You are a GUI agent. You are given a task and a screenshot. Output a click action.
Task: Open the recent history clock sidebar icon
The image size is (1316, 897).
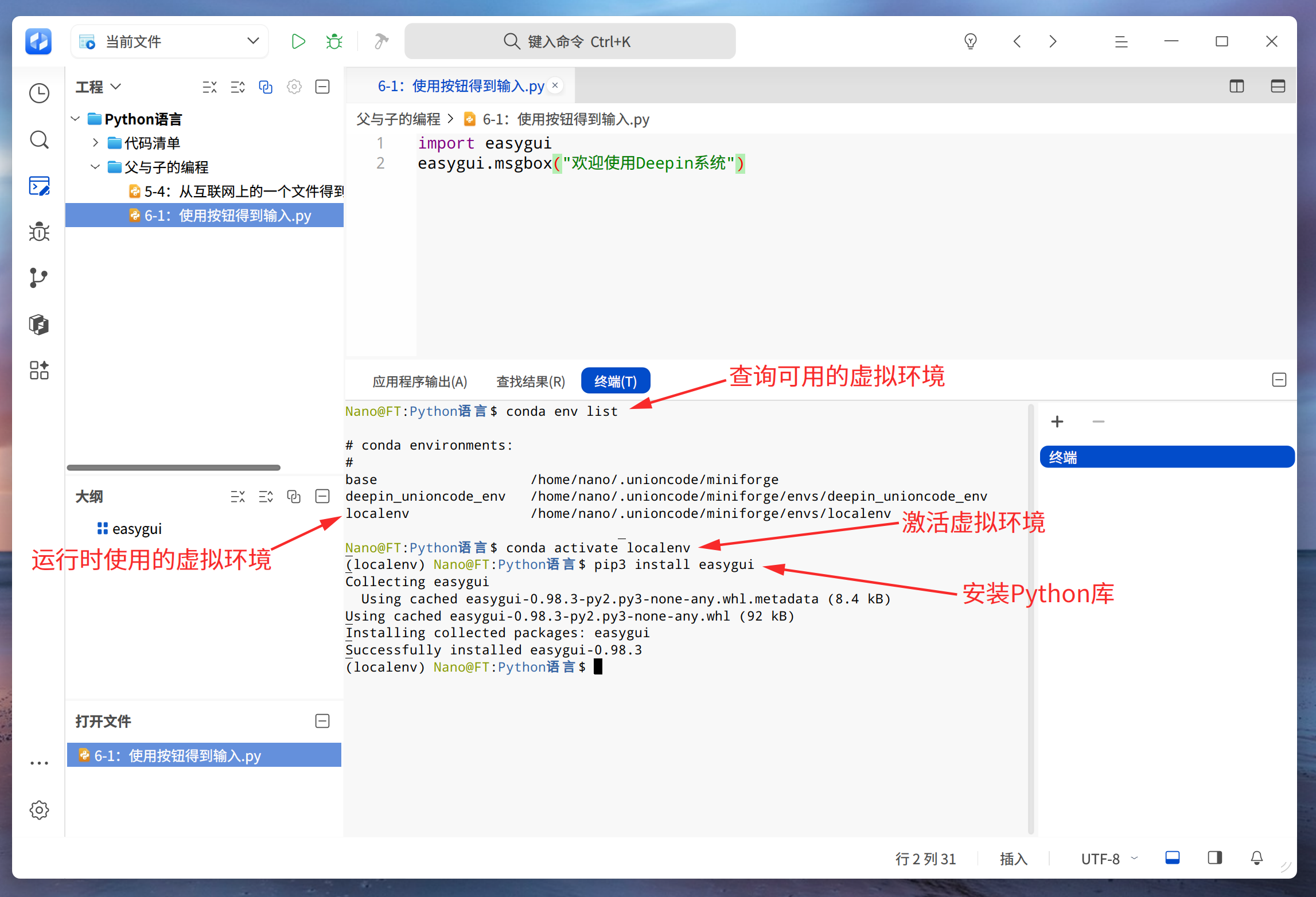[x=39, y=93]
